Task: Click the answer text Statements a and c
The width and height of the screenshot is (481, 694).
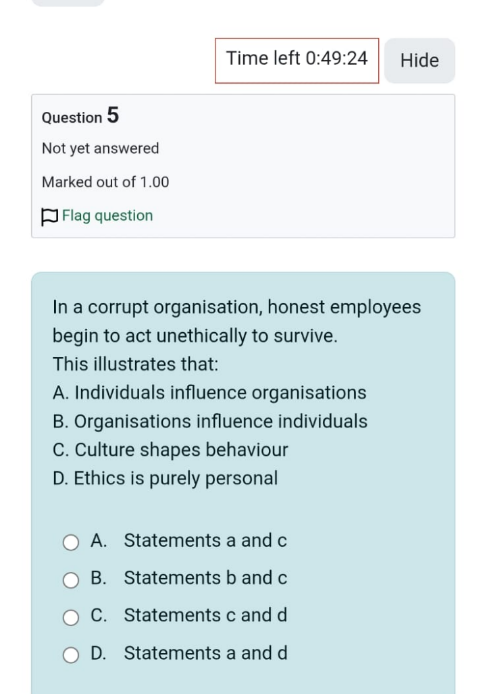Action: click(205, 540)
